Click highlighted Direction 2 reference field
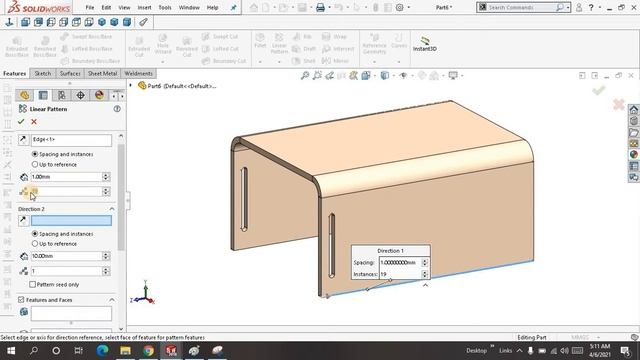 pos(71,220)
